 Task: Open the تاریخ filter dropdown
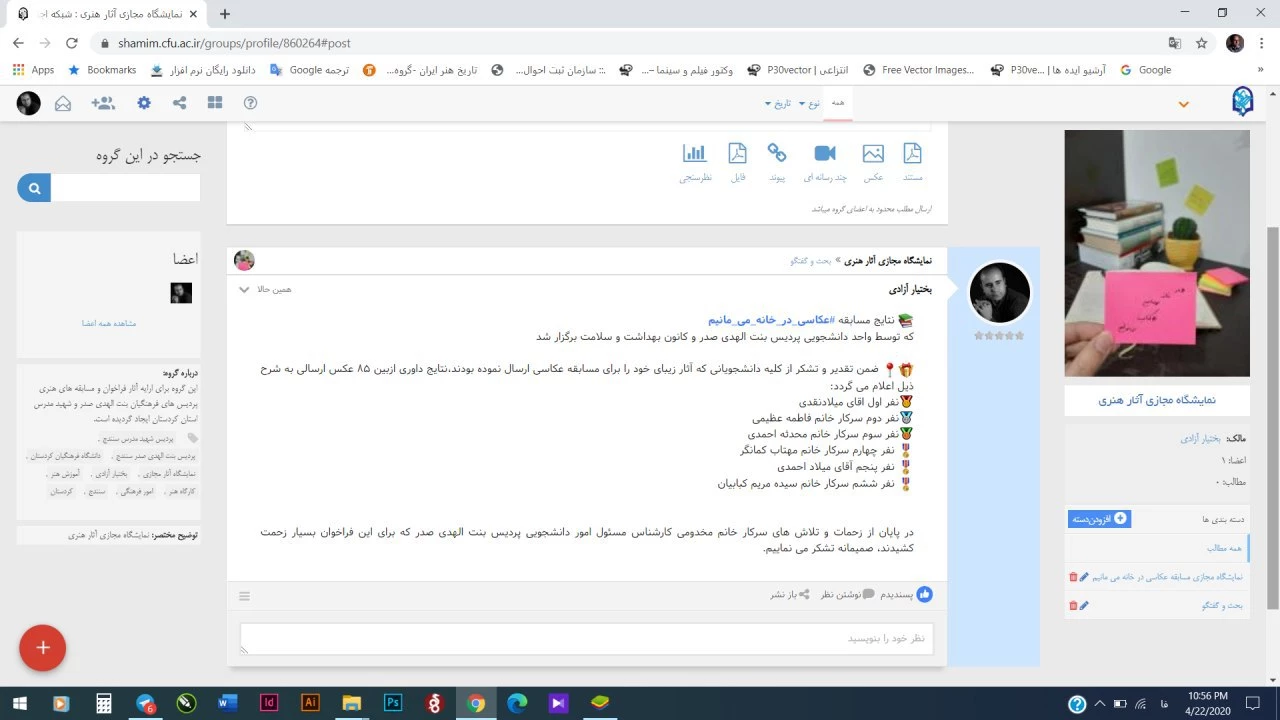coord(777,104)
